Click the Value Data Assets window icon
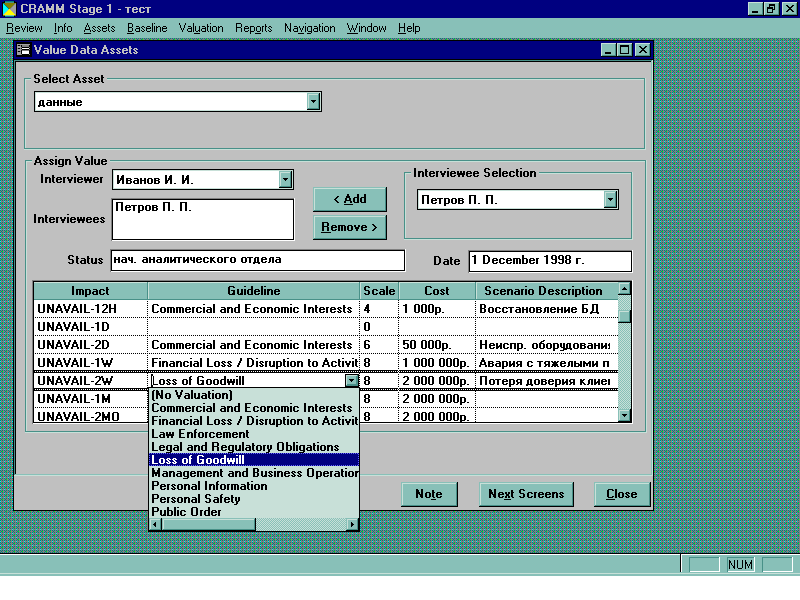The image size is (800, 600). coord(23,49)
